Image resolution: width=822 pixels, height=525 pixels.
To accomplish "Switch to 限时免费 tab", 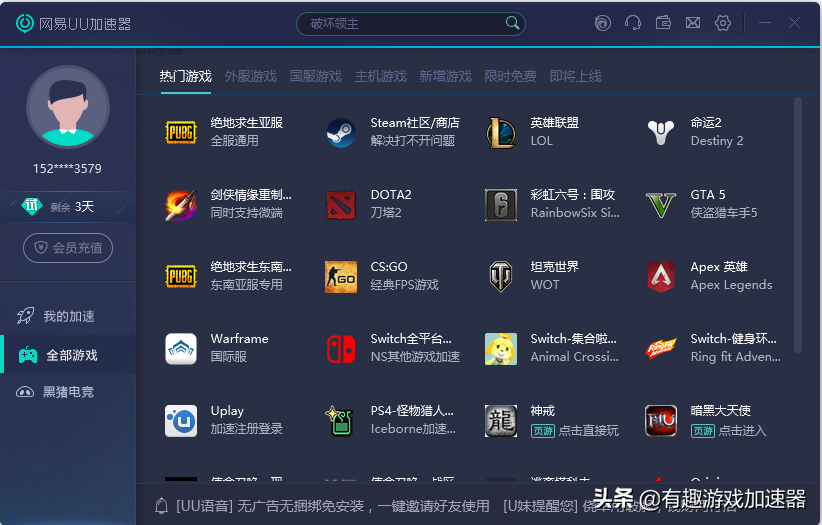I will point(511,77).
